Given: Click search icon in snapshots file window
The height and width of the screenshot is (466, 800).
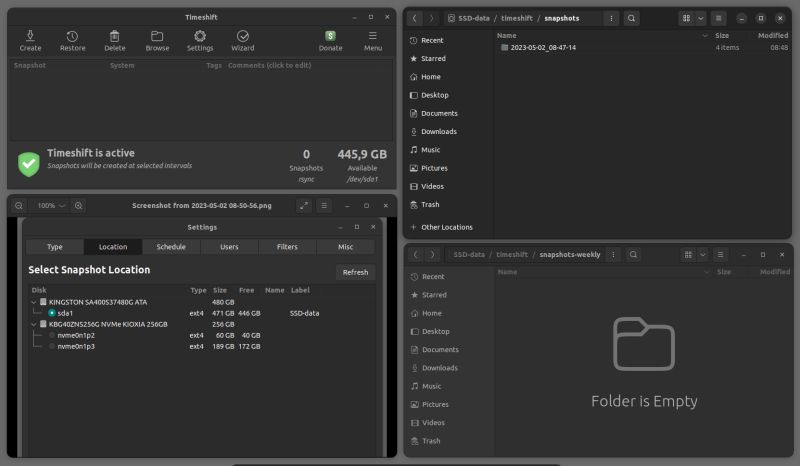Looking at the screenshot, I should 631,18.
